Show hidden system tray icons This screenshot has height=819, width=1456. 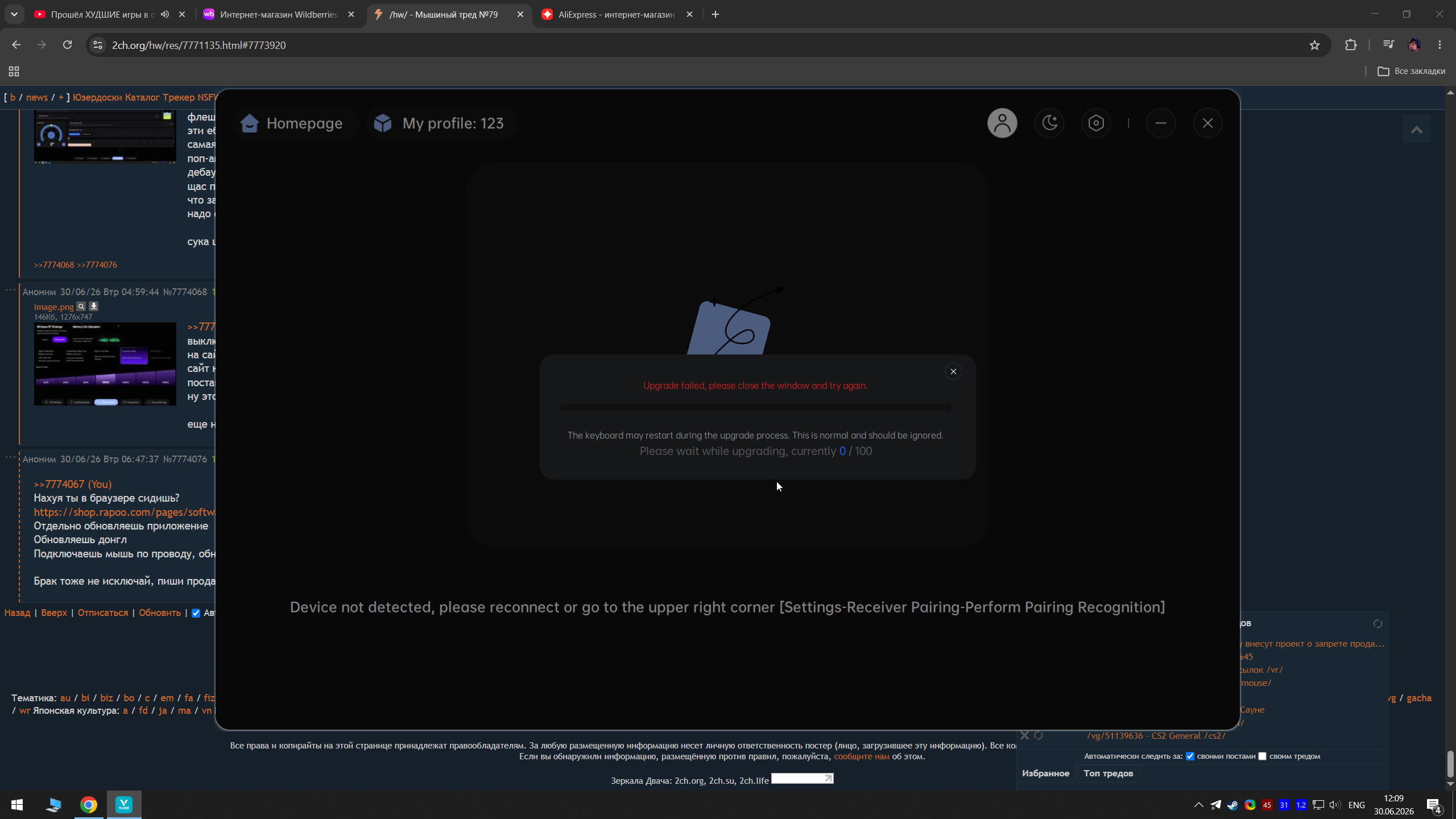click(x=1198, y=805)
